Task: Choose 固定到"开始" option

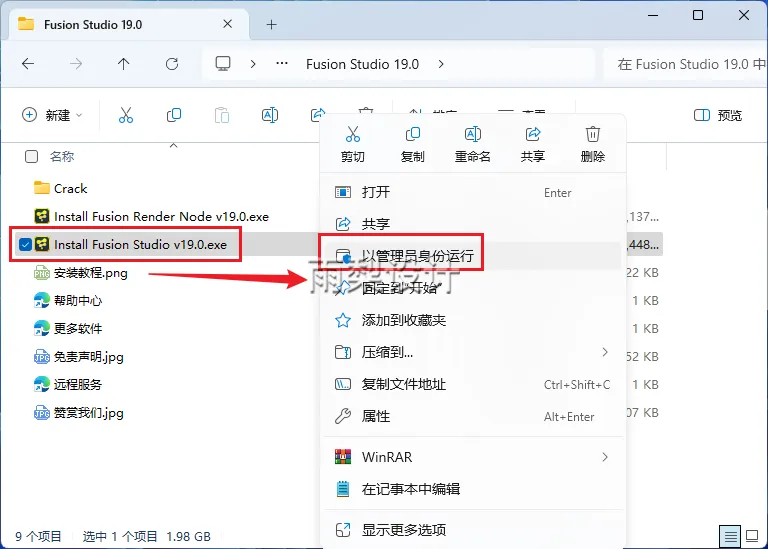Action: click(x=473, y=288)
